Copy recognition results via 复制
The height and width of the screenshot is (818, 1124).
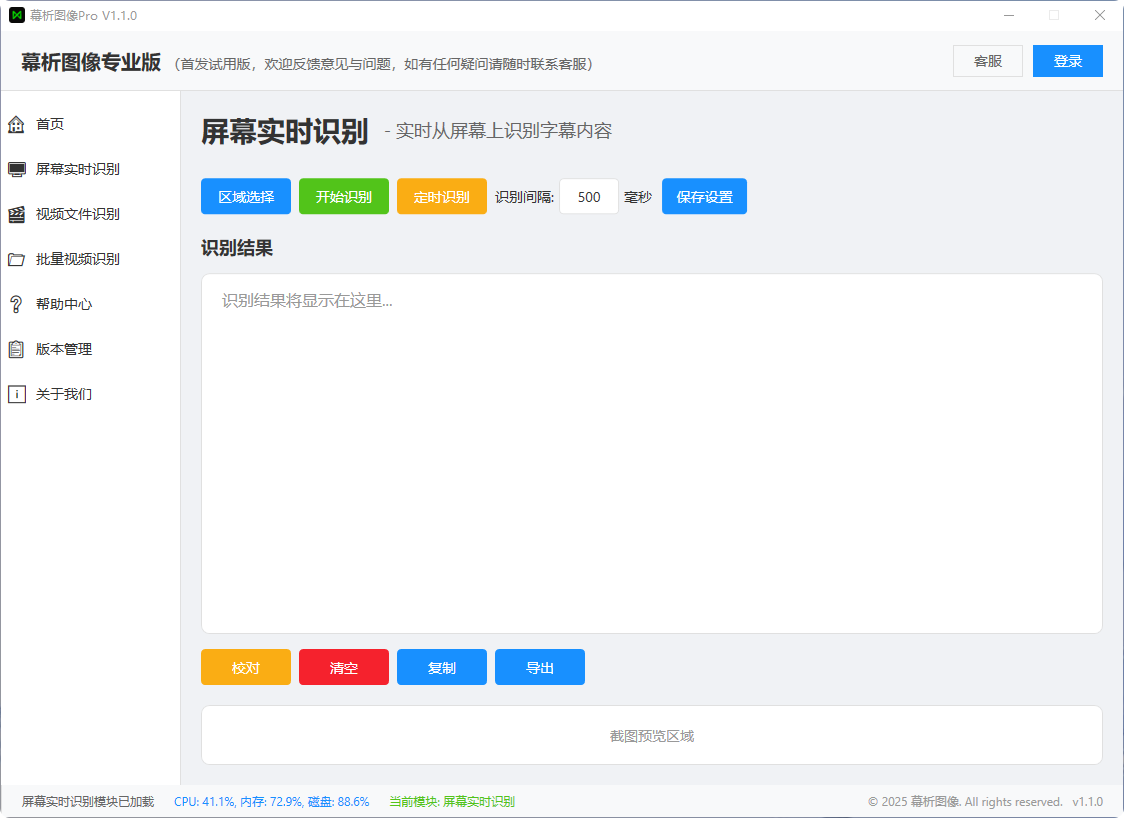[441, 667]
